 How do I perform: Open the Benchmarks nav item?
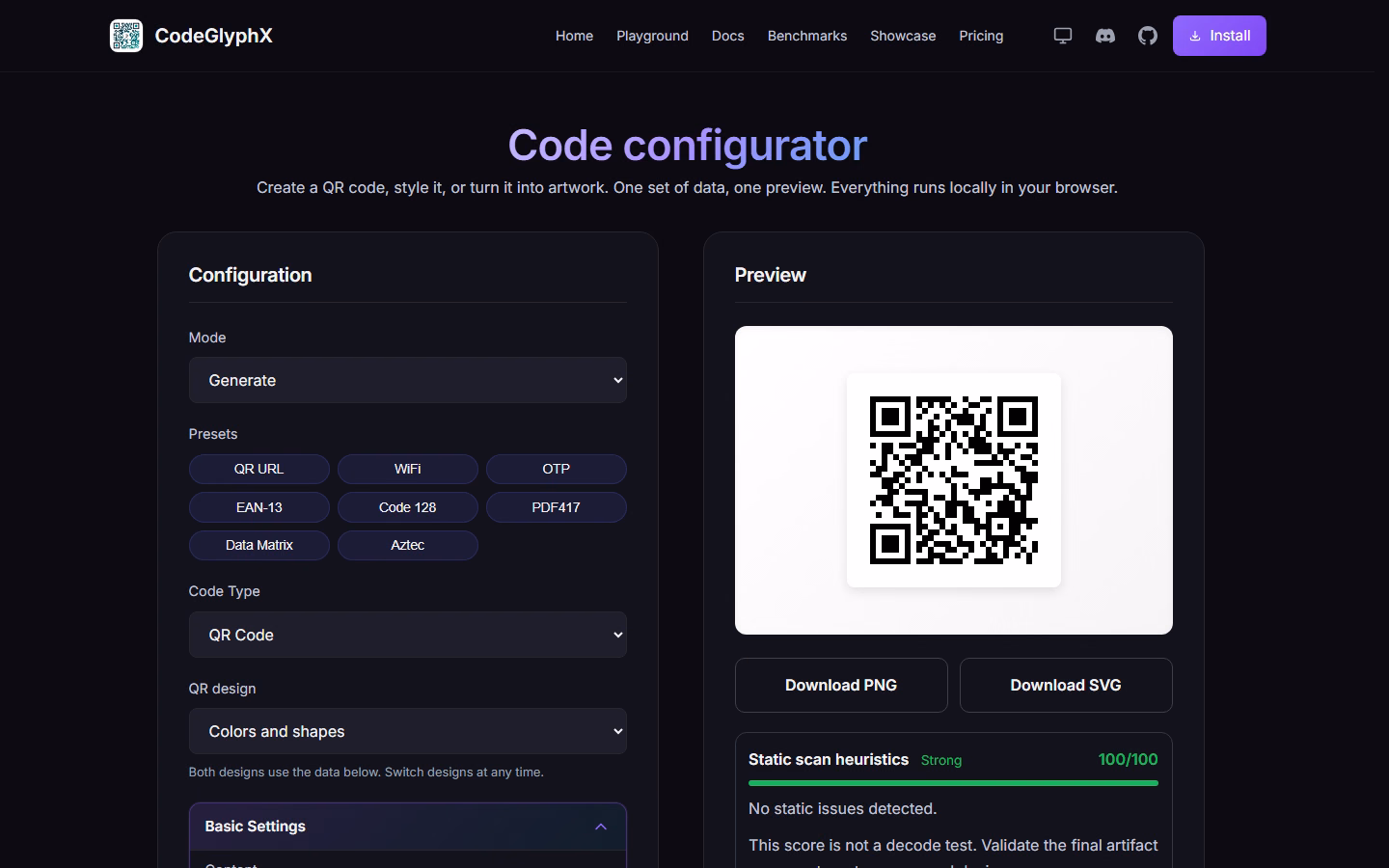click(807, 36)
